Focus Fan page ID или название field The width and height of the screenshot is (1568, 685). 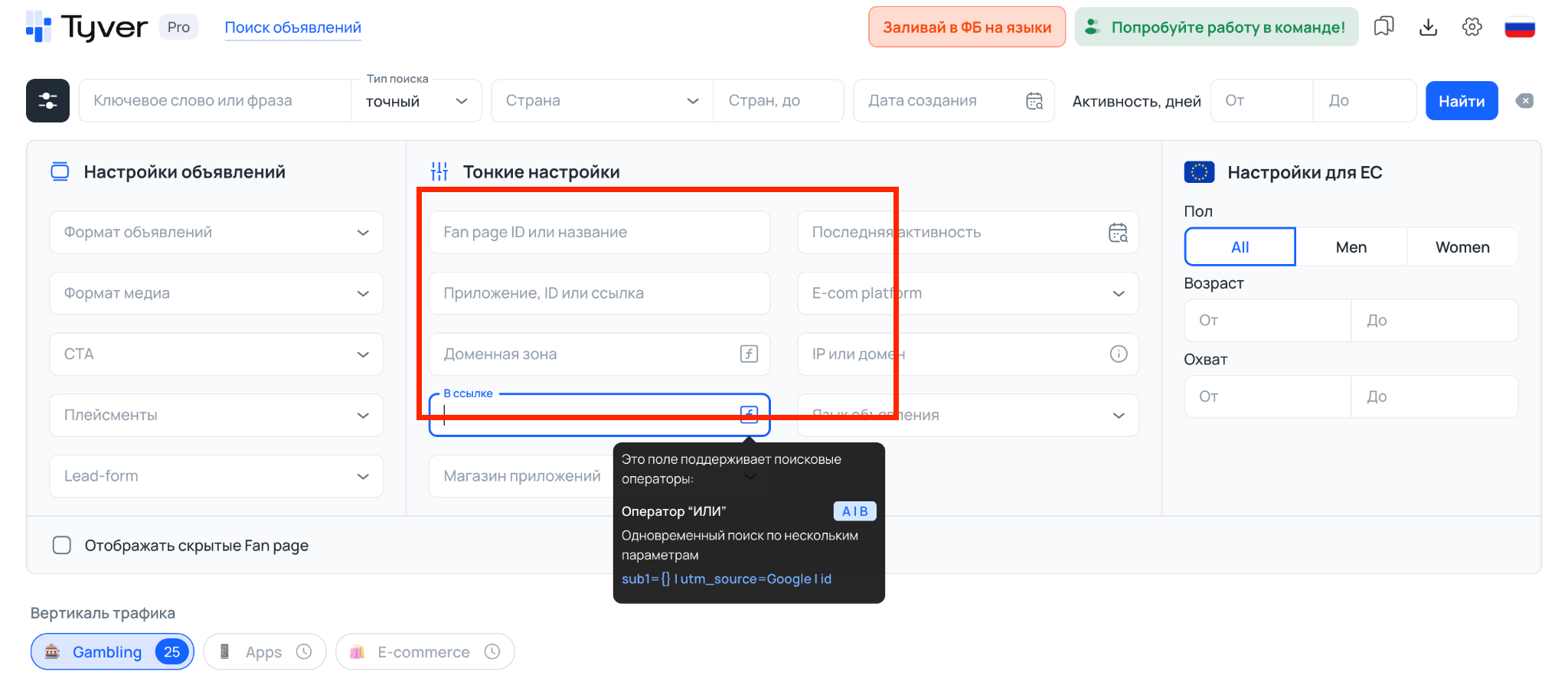pyautogui.click(x=599, y=233)
